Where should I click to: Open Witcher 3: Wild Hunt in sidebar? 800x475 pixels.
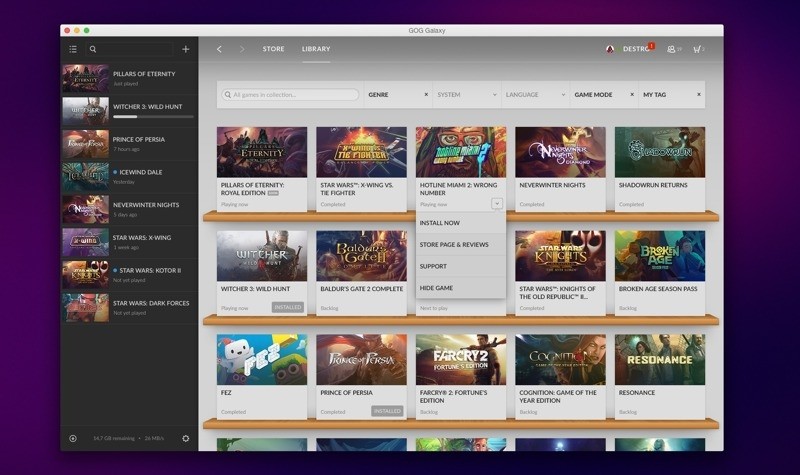129,111
